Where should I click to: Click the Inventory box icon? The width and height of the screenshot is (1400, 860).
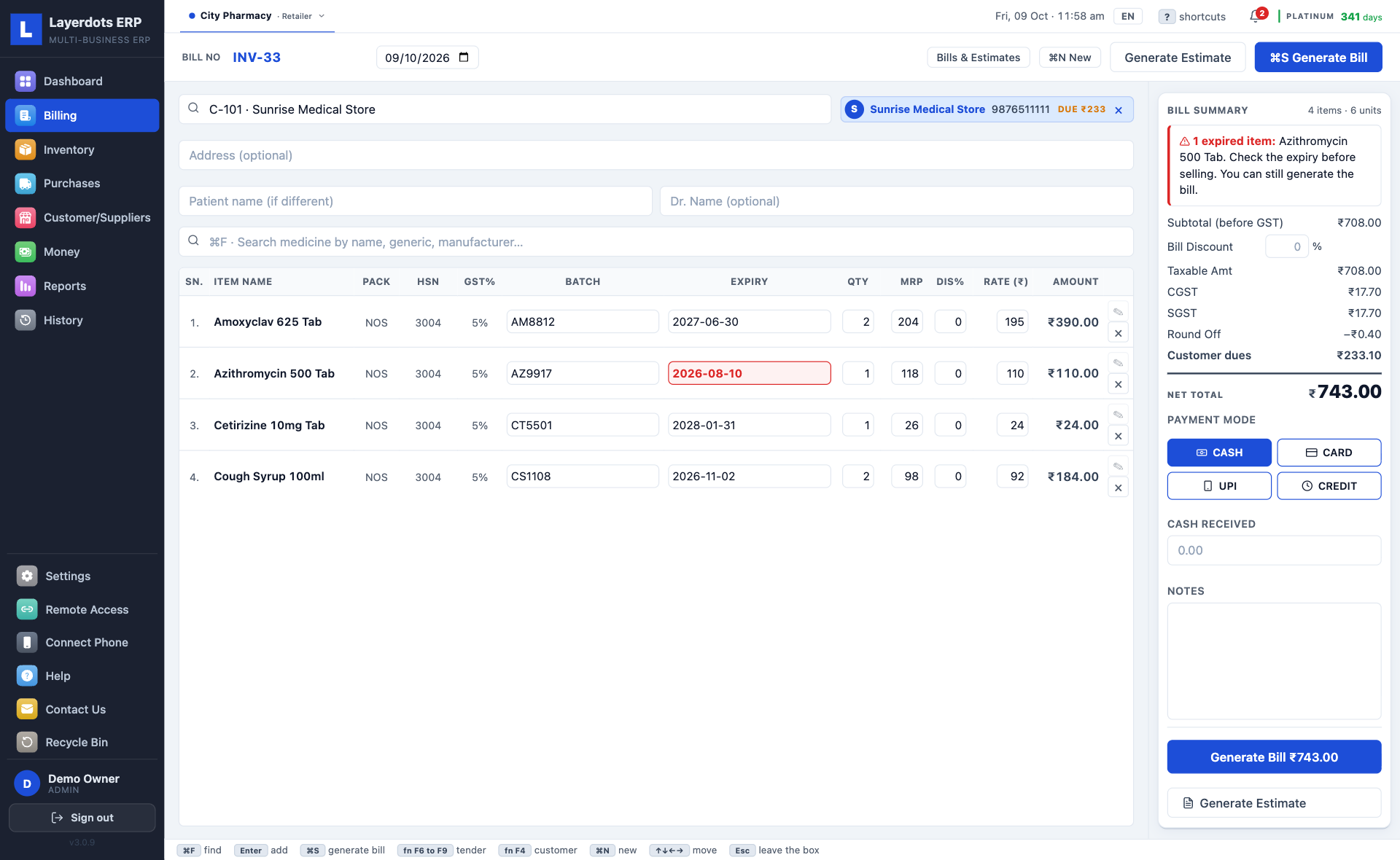click(26, 149)
